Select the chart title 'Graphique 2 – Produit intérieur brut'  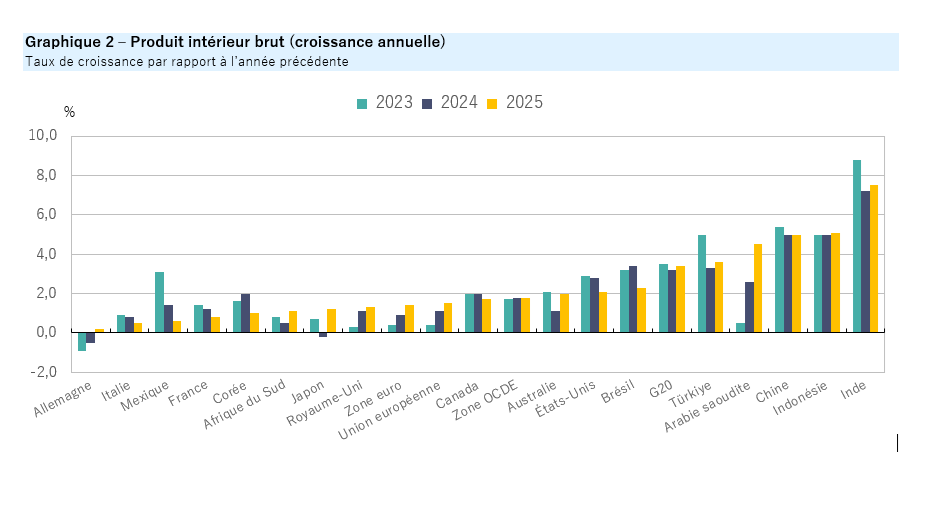point(235,42)
